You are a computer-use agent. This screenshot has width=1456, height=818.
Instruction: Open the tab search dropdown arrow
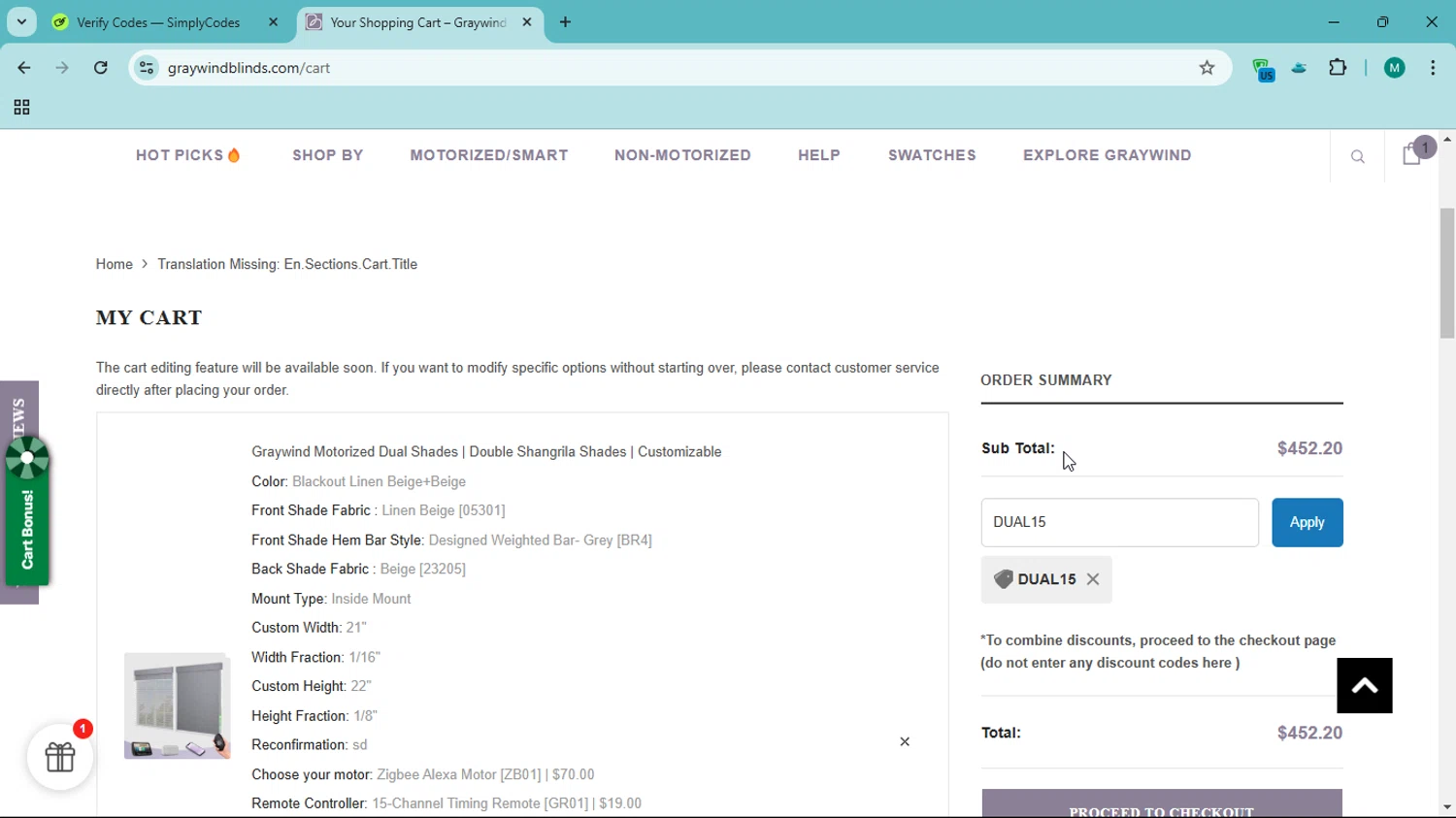[x=21, y=22]
